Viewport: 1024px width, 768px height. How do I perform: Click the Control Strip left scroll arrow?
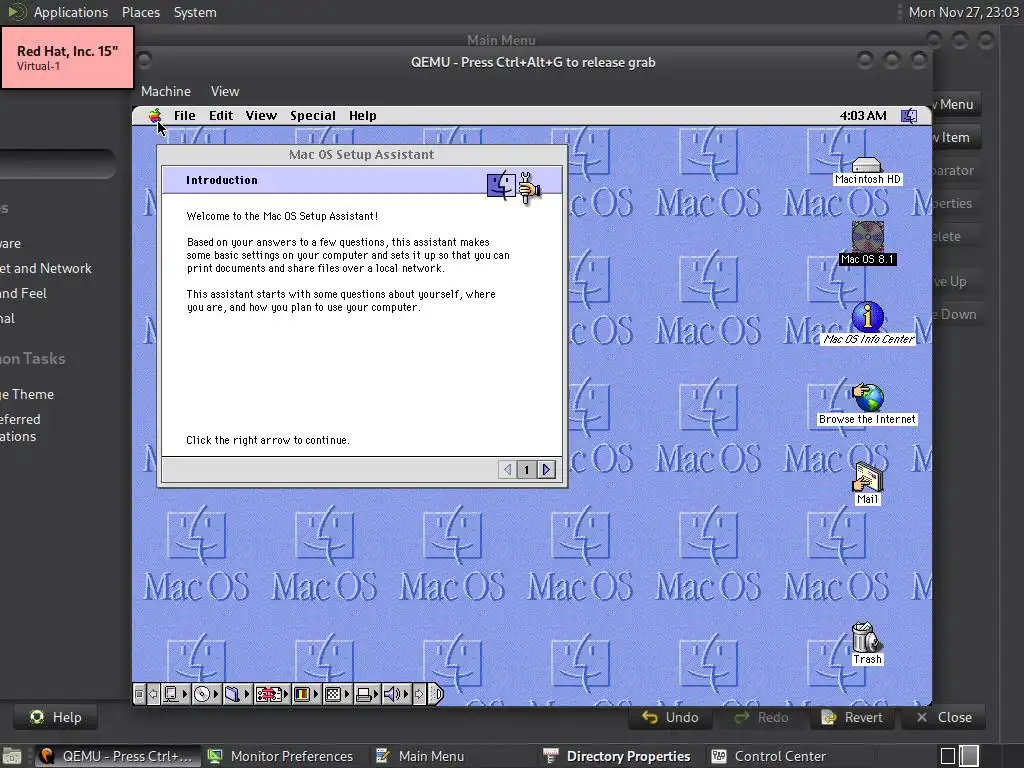(152, 694)
